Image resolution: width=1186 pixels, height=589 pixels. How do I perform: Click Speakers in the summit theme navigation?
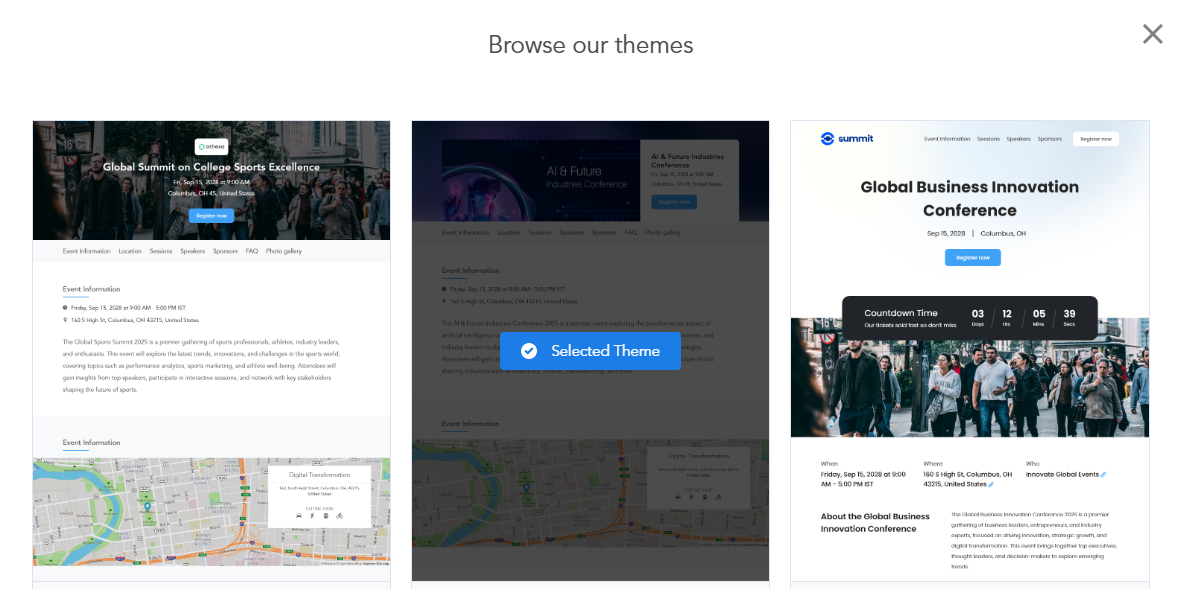(1018, 139)
